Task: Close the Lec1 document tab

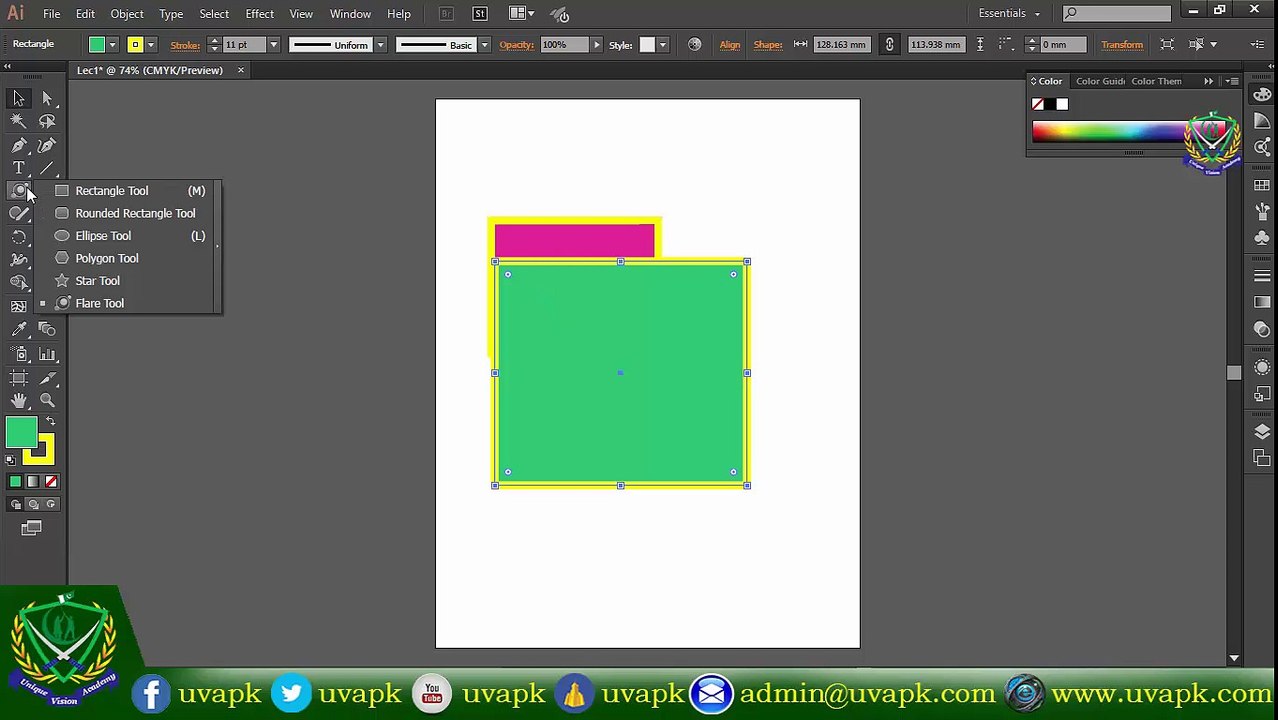Action: point(240,70)
